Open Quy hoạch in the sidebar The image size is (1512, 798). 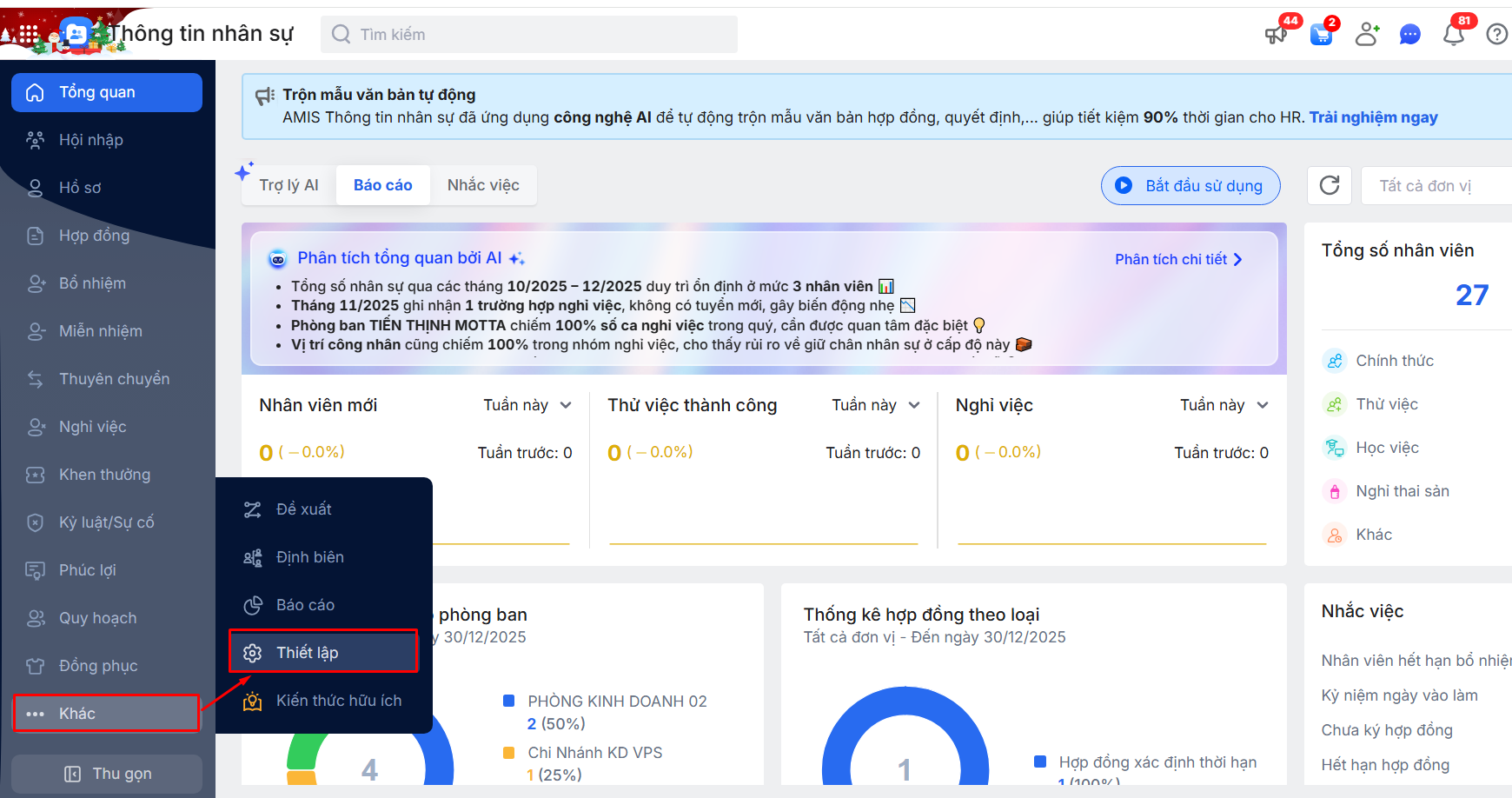pos(107,618)
